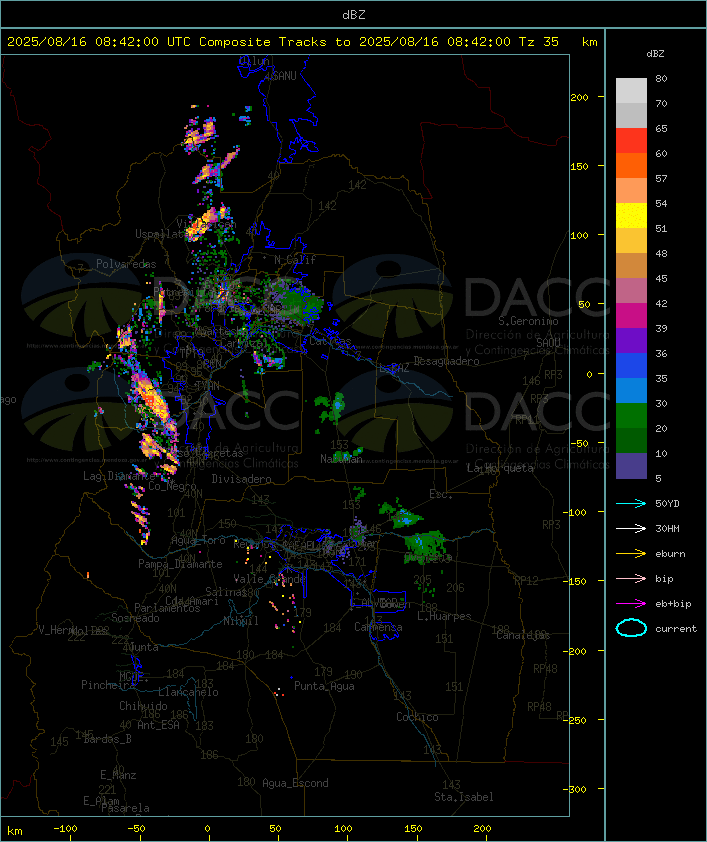Click the 'Lag.Diamante' map label
Viewport: 707px width, 842px height.
[119, 476]
